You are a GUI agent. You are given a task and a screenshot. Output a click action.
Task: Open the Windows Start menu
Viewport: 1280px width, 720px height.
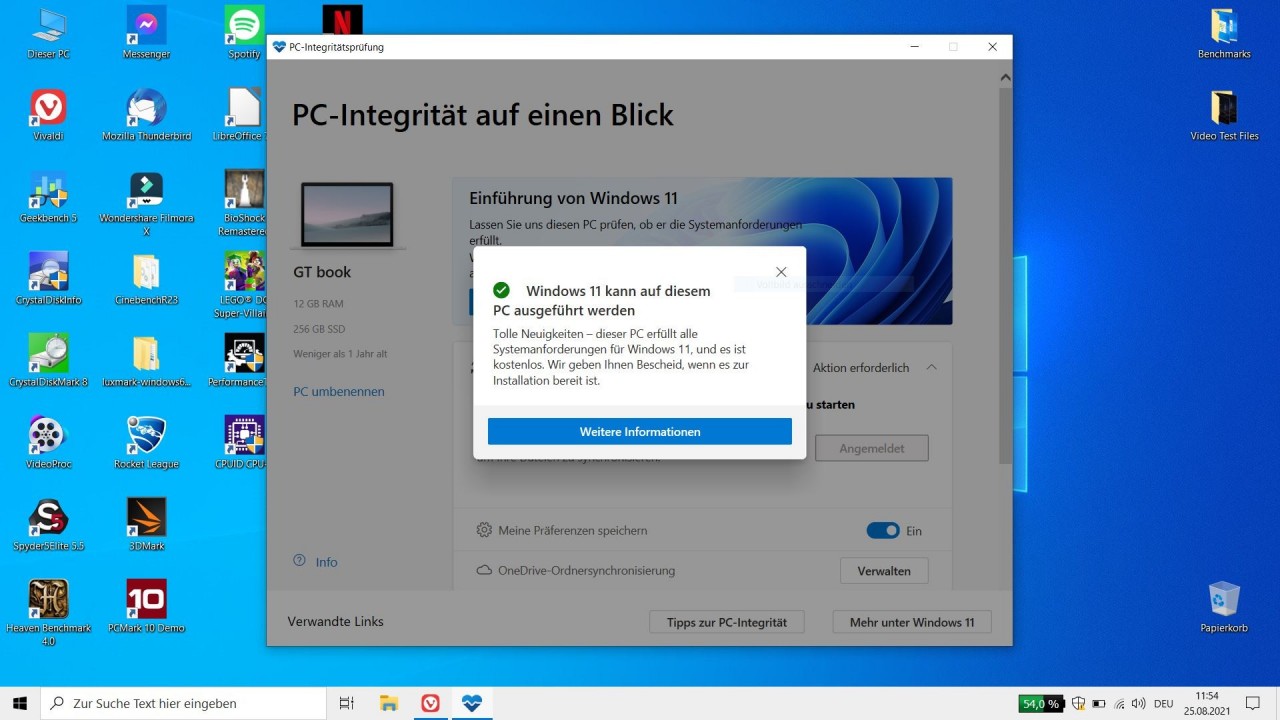pyautogui.click(x=20, y=703)
